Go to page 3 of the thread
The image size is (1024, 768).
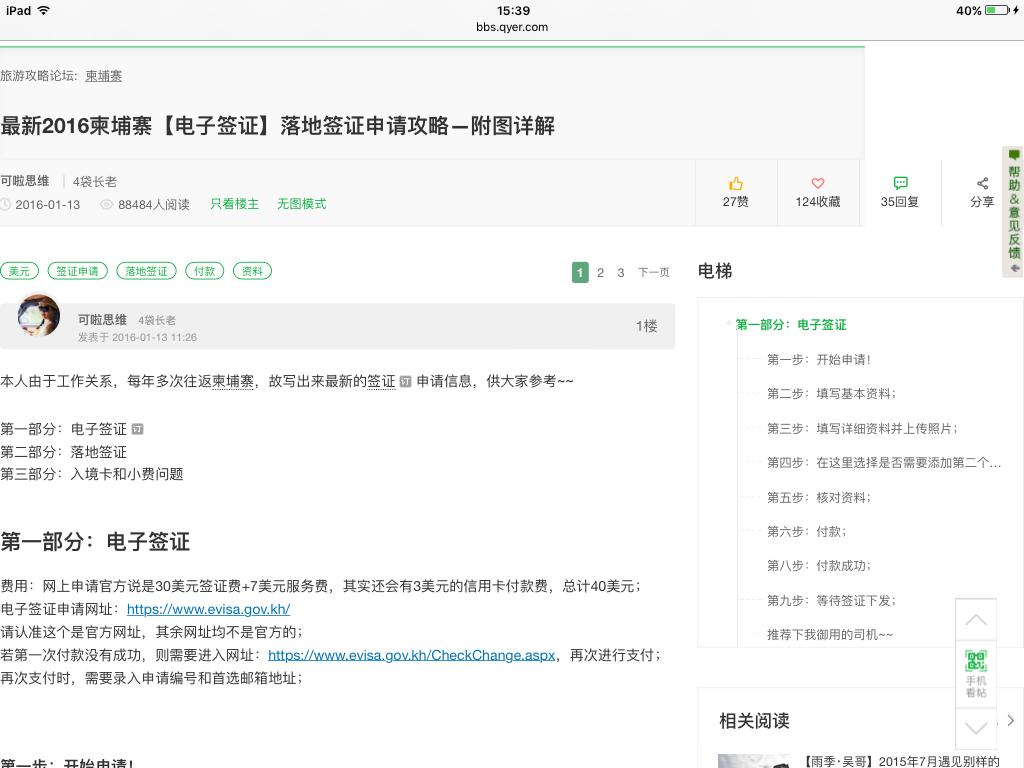(x=620, y=273)
